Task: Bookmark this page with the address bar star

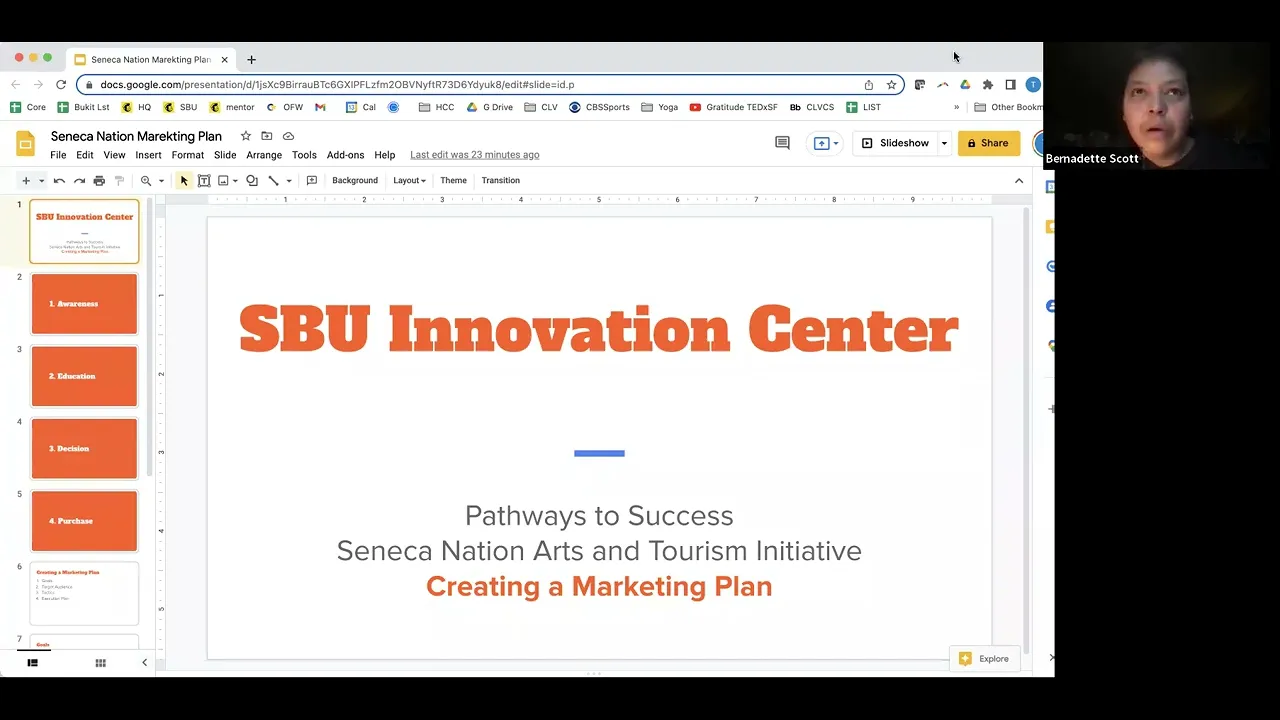Action: coord(891,85)
